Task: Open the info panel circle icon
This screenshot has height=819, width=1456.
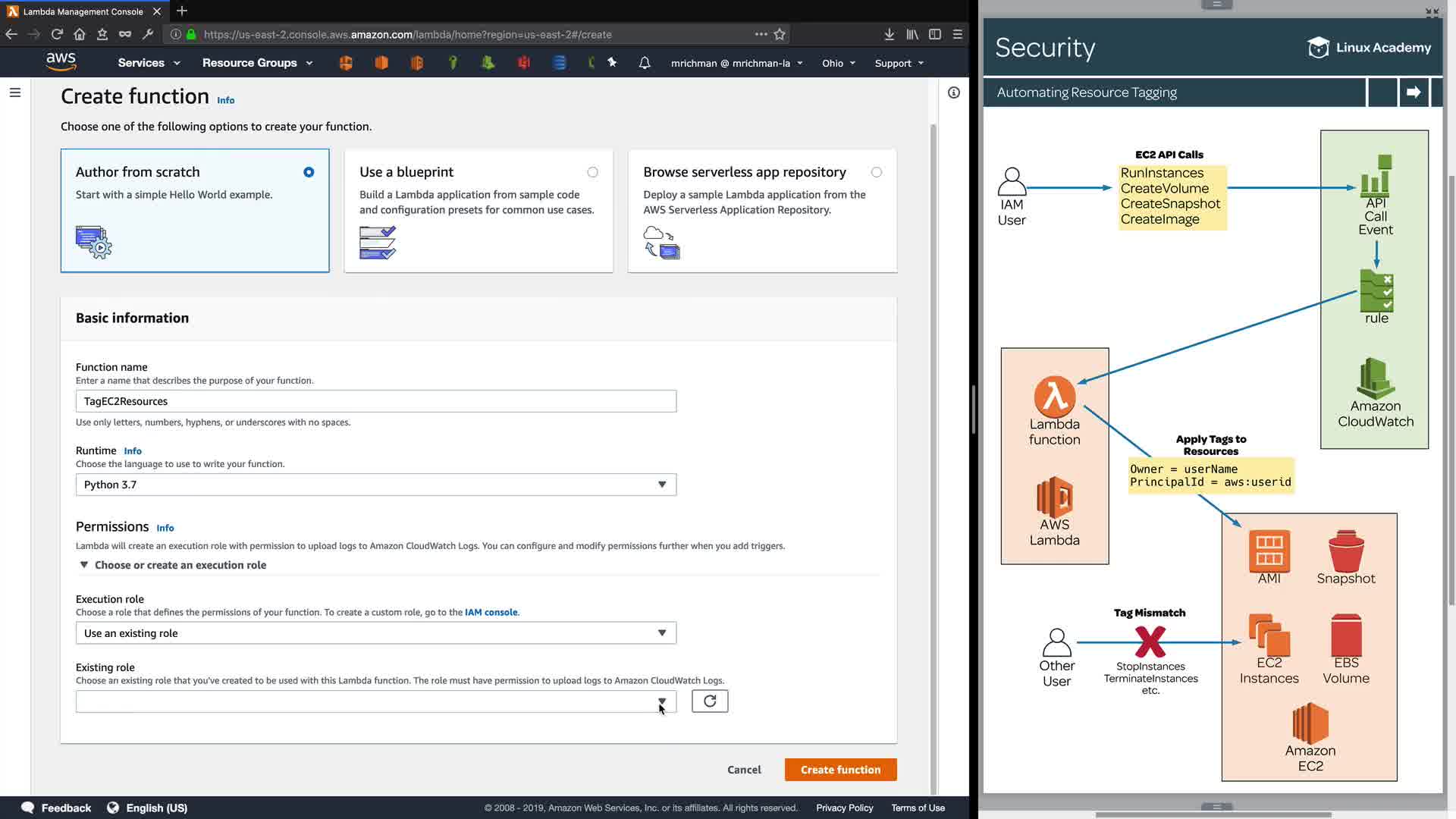Action: (954, 93)
